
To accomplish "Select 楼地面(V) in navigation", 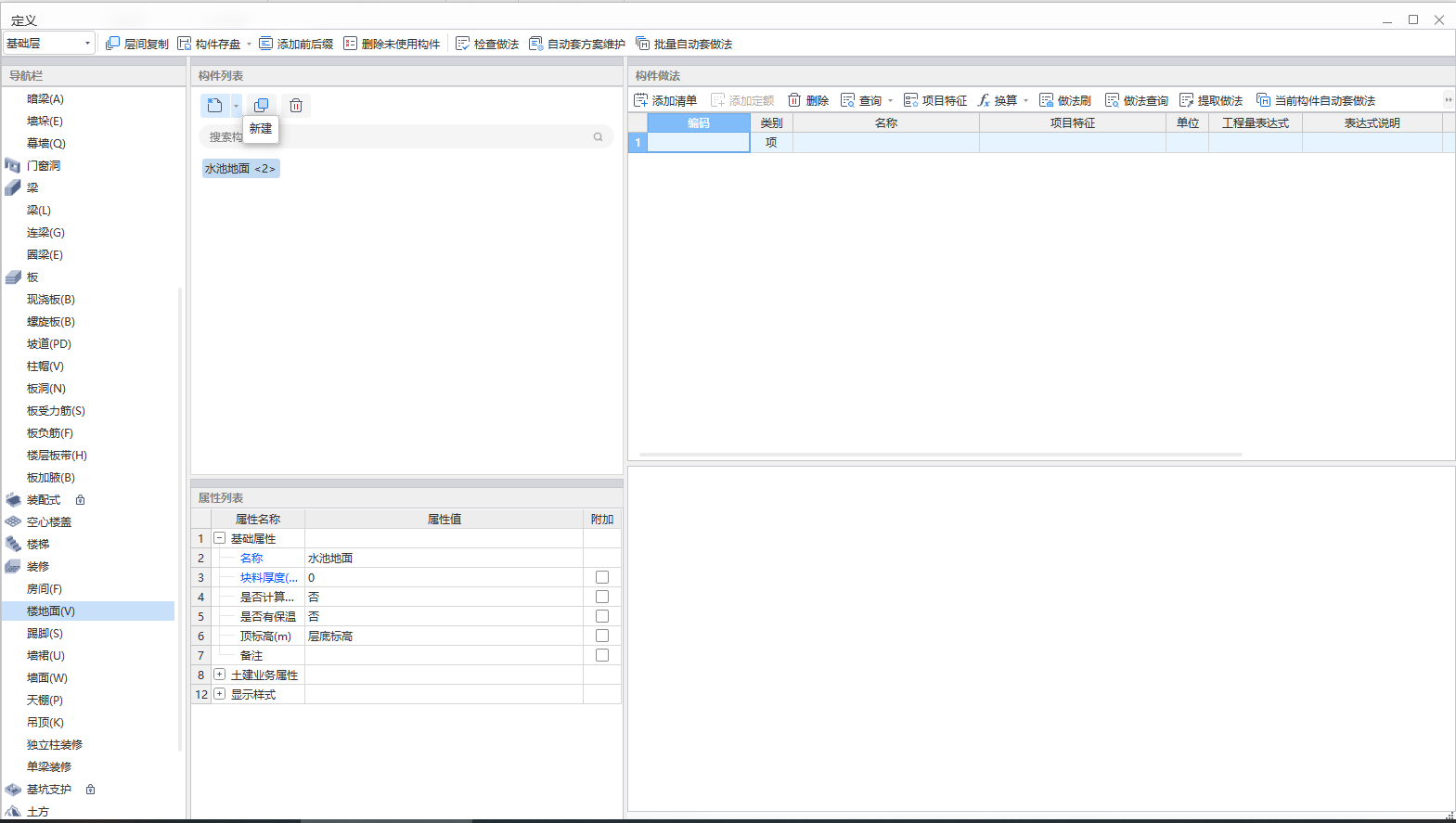I will 51,611.
